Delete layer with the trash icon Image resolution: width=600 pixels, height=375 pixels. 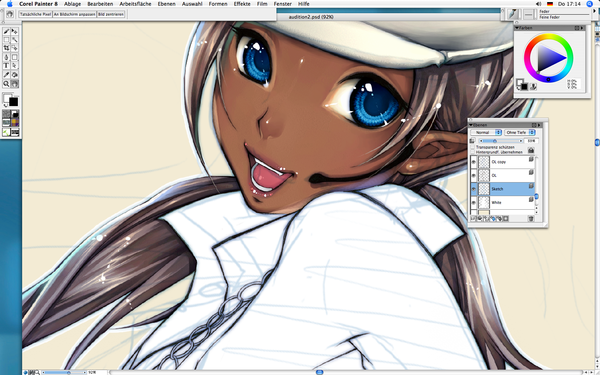pyautogui.click(x=531, y=218)
